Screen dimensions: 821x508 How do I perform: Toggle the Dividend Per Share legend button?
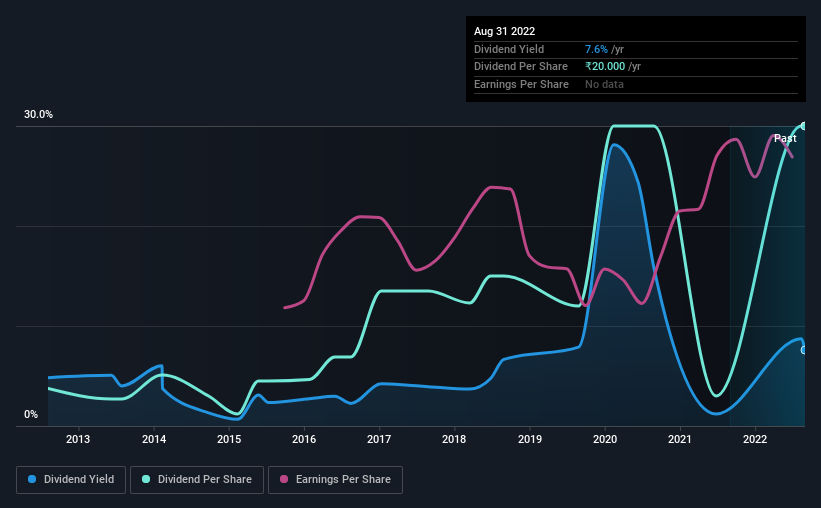click(x=197, y=480)
